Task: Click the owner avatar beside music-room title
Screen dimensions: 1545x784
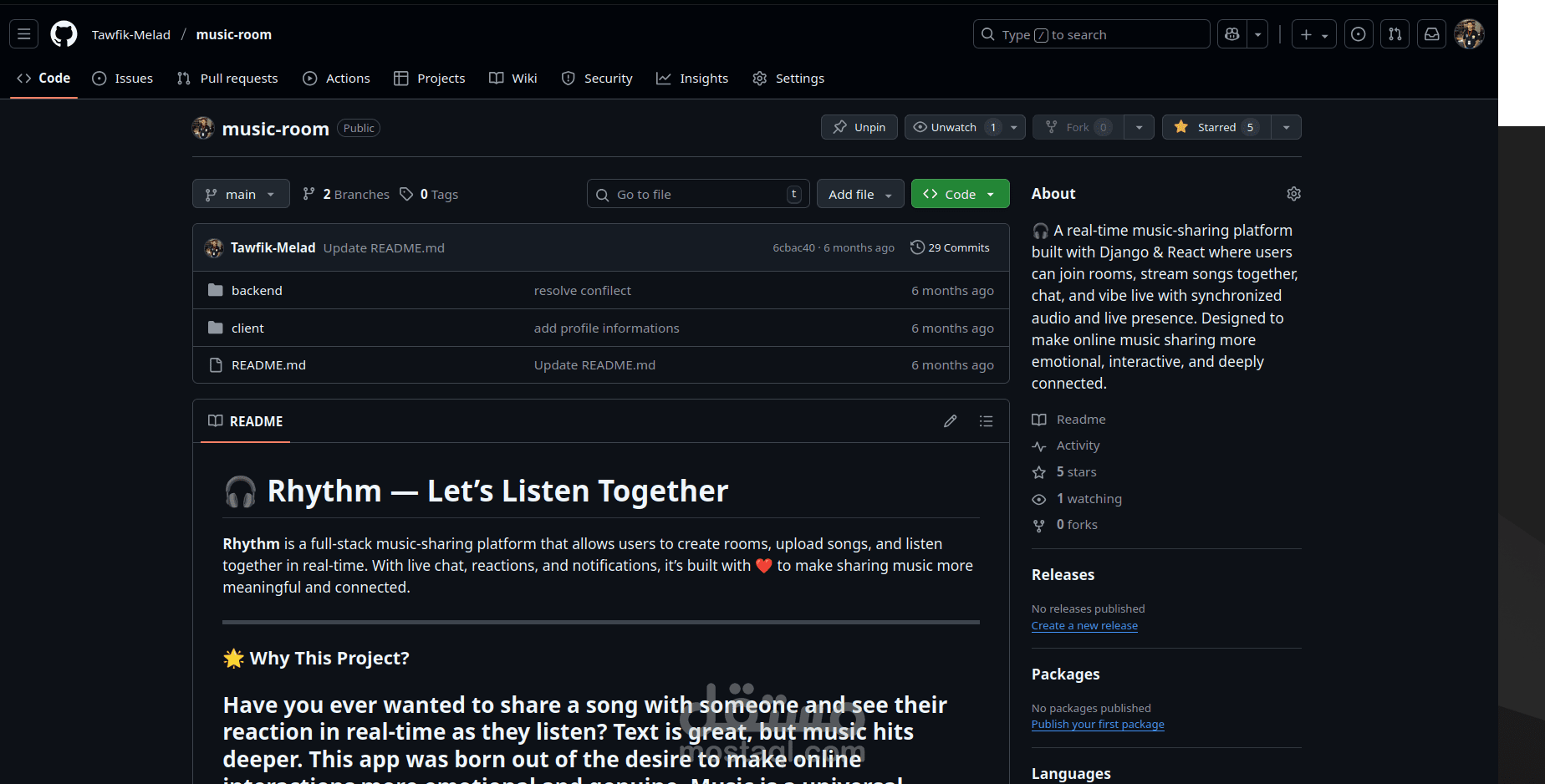Action: click(x=203, y=128)
